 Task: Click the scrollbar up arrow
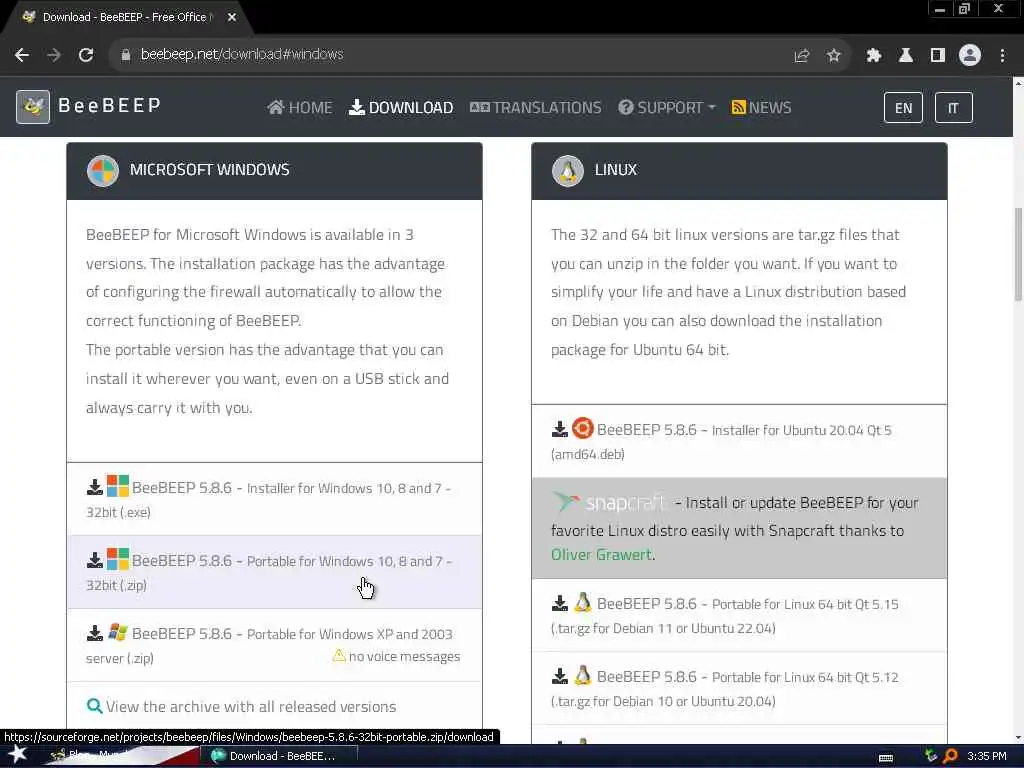[x=1018, y=83]
